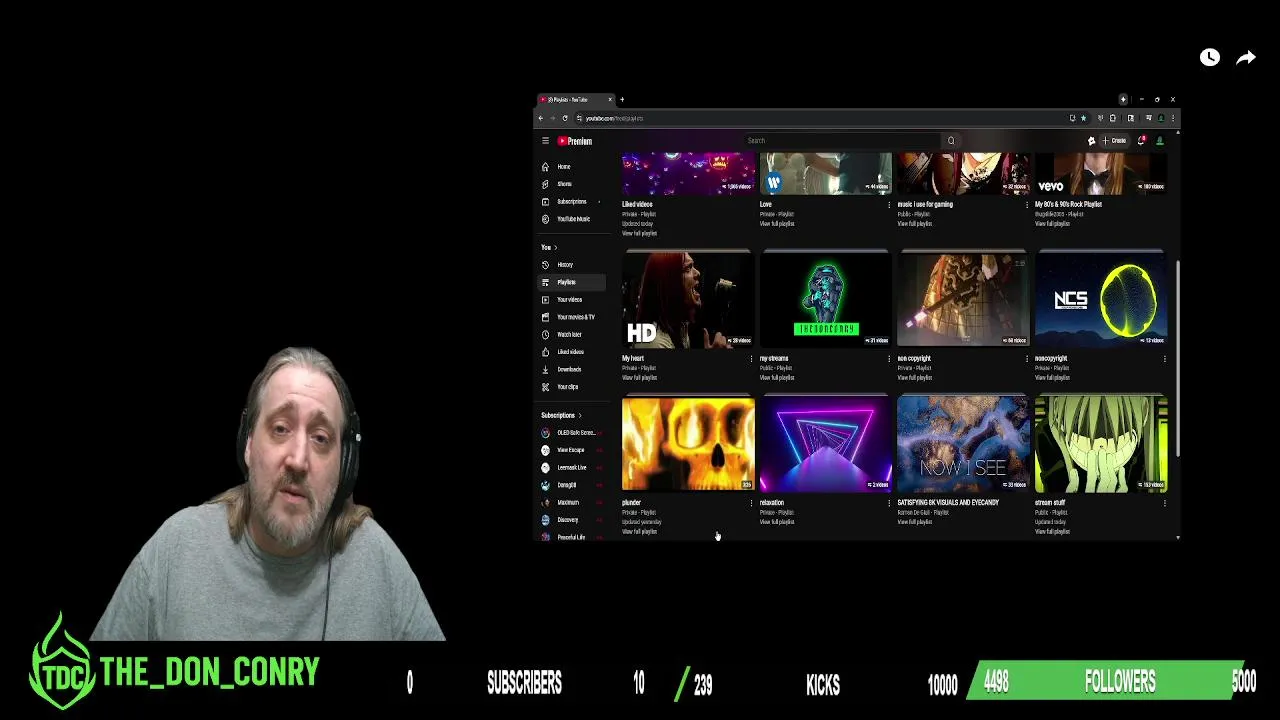The height and width of the screenshot is (720, 1280).
Task: Open the Liked videos playlist thumbnail
Action: pos(688,174)
